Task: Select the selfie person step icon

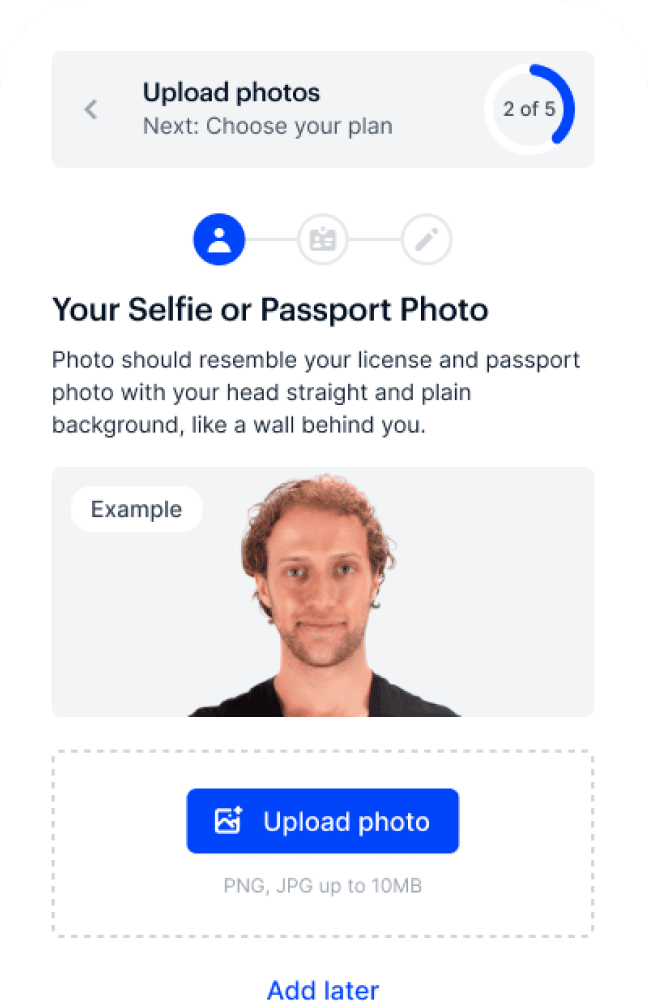Action: pyautogui.click(x=219, y=240)
